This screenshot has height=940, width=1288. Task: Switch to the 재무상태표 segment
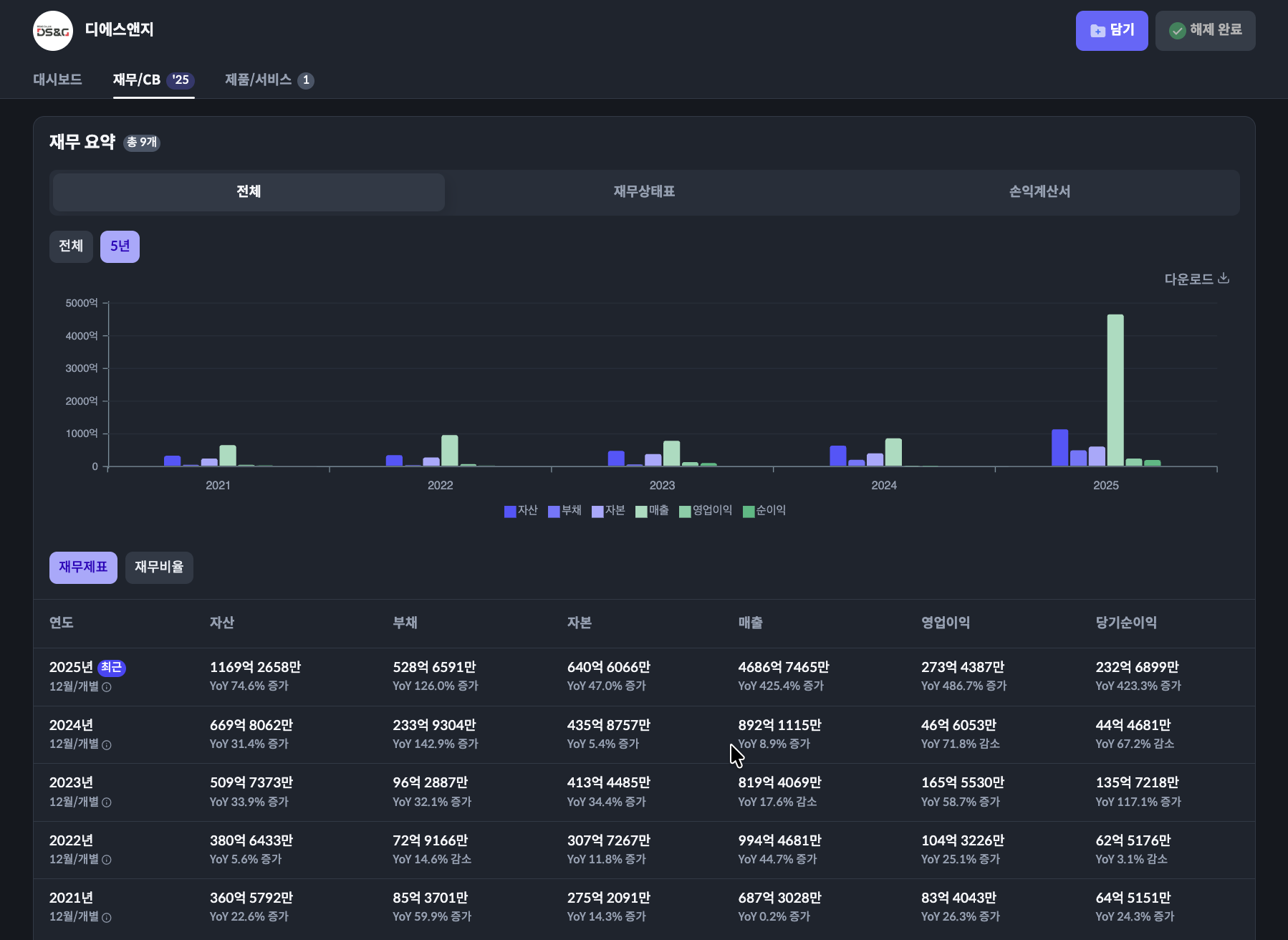[644, 192]
